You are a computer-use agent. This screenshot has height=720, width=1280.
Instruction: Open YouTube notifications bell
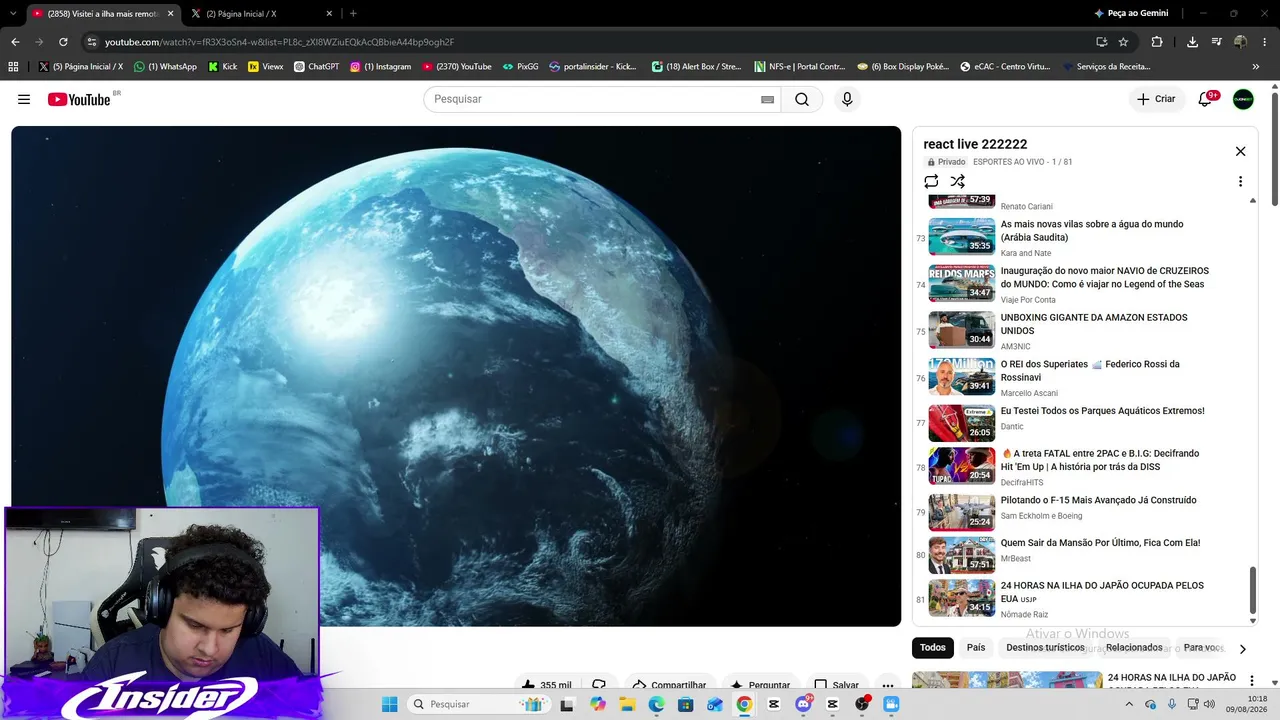click(x=1205, y=99)
